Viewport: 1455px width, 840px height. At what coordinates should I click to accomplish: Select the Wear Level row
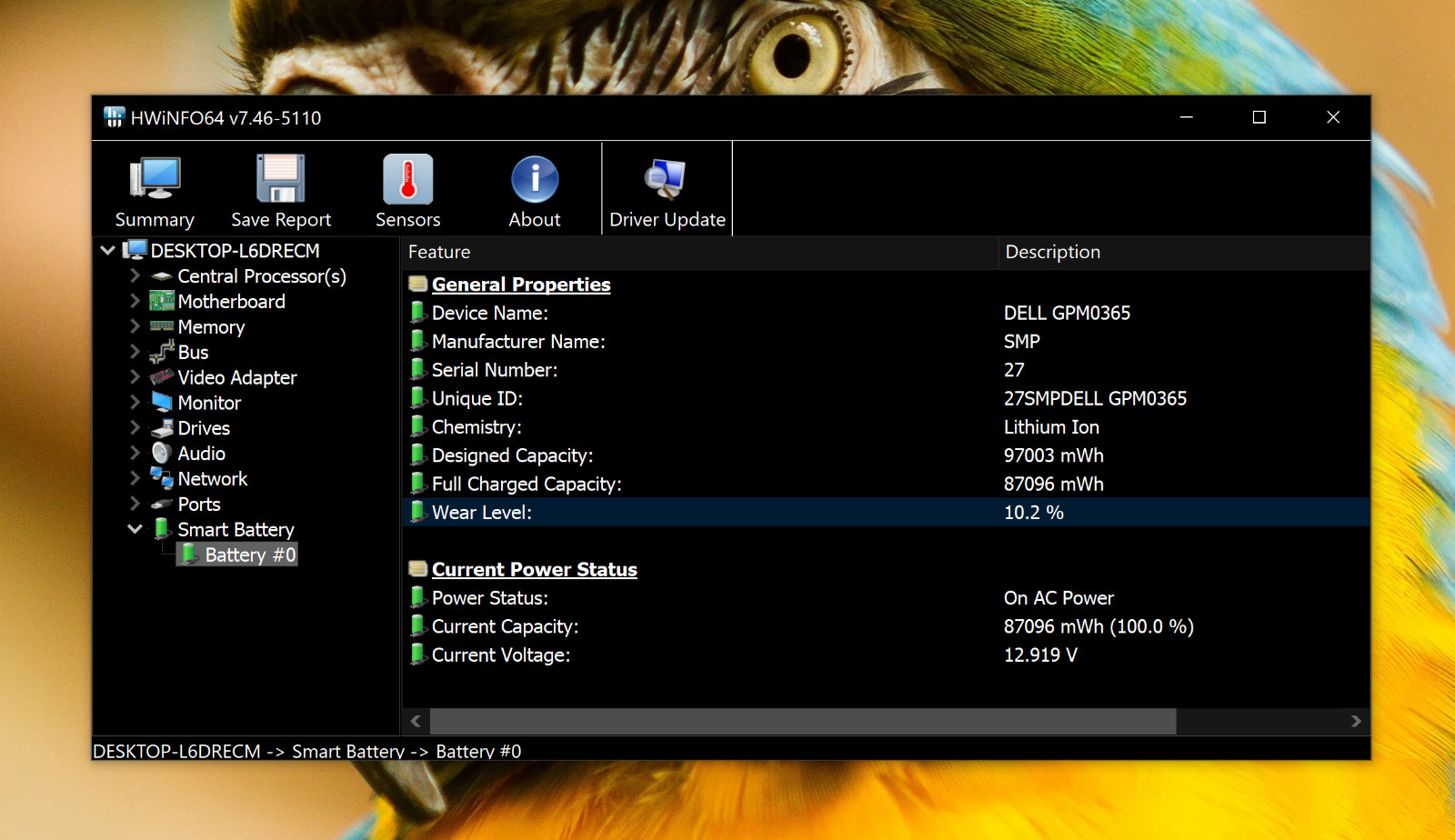coord(886,512)
